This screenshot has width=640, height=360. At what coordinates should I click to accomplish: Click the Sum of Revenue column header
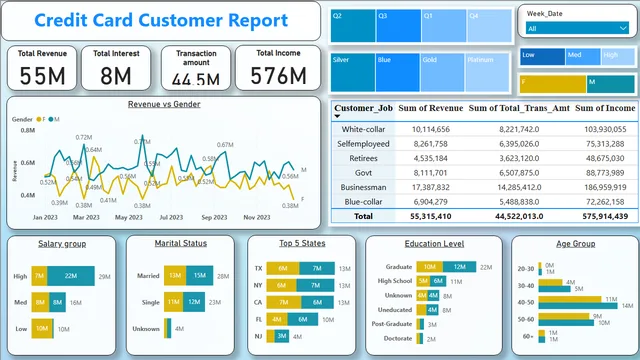(x=431, y=108)
